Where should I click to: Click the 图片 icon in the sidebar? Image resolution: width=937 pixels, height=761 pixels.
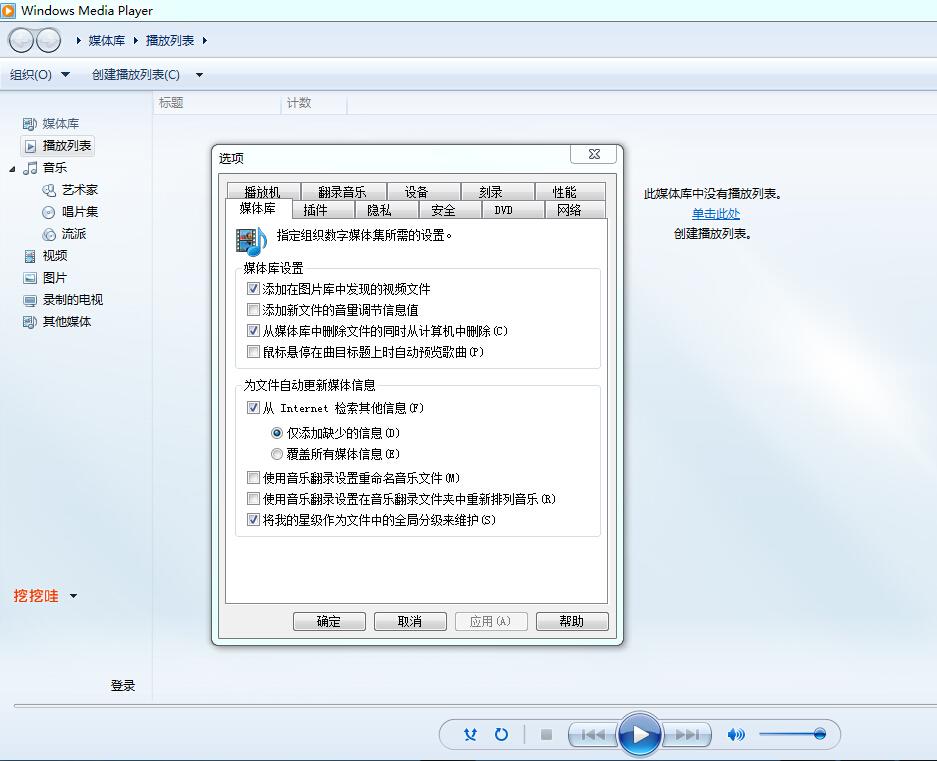coord(30,278)
